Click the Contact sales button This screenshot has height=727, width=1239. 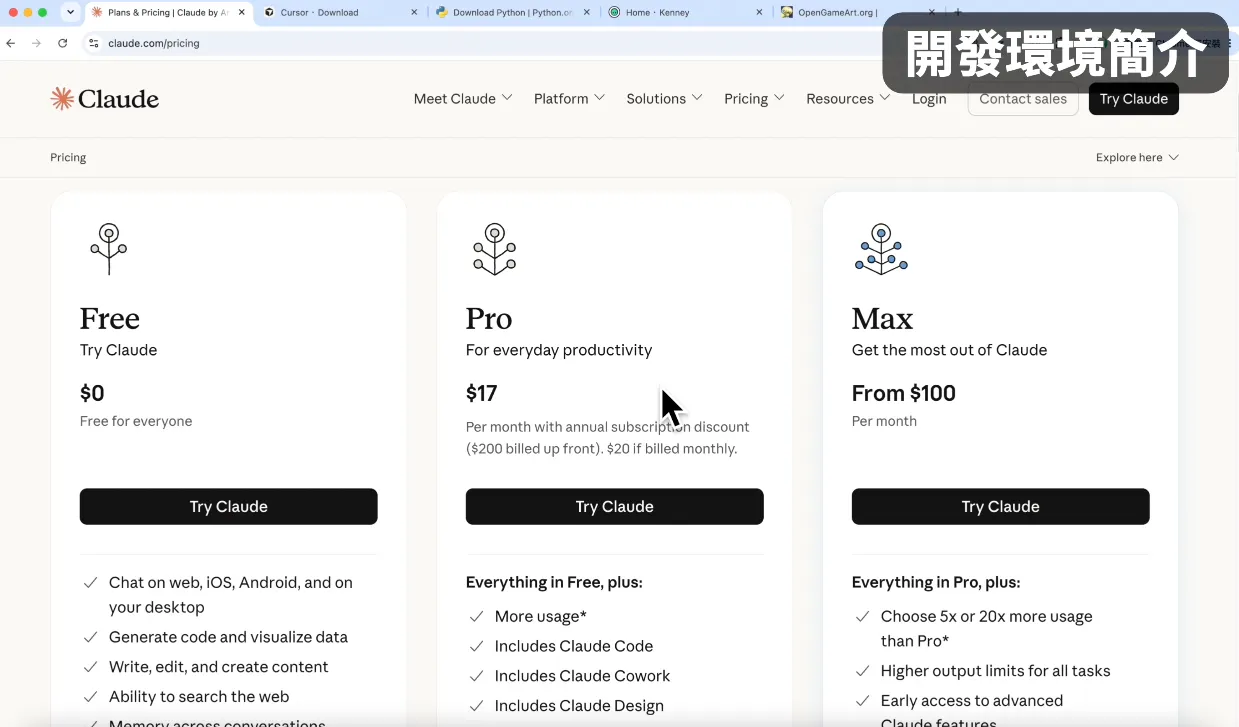tap(1023, 98)
